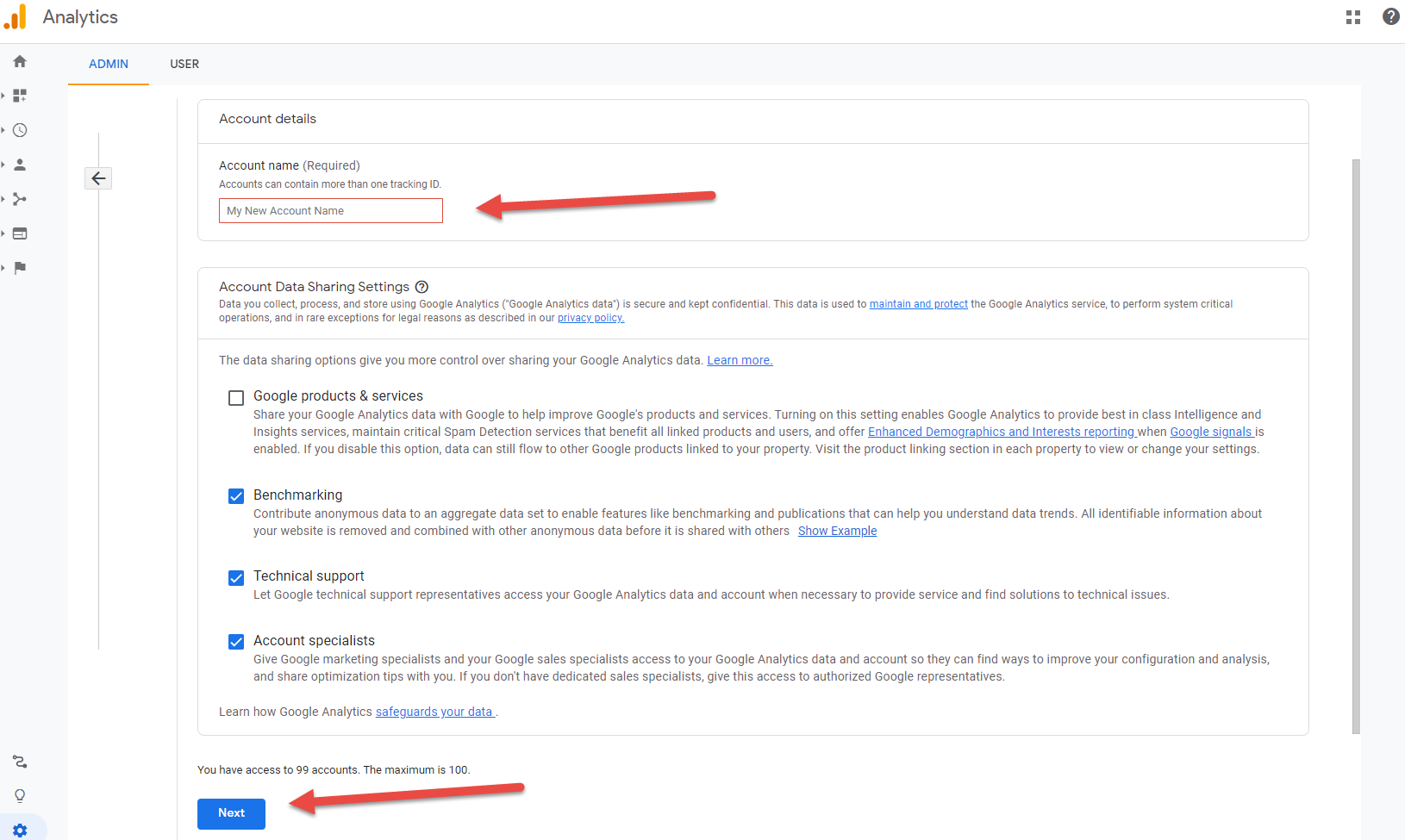
Task: Open the Acquisition branching icon
Action: pyautogui.click(x=20, y=199)
